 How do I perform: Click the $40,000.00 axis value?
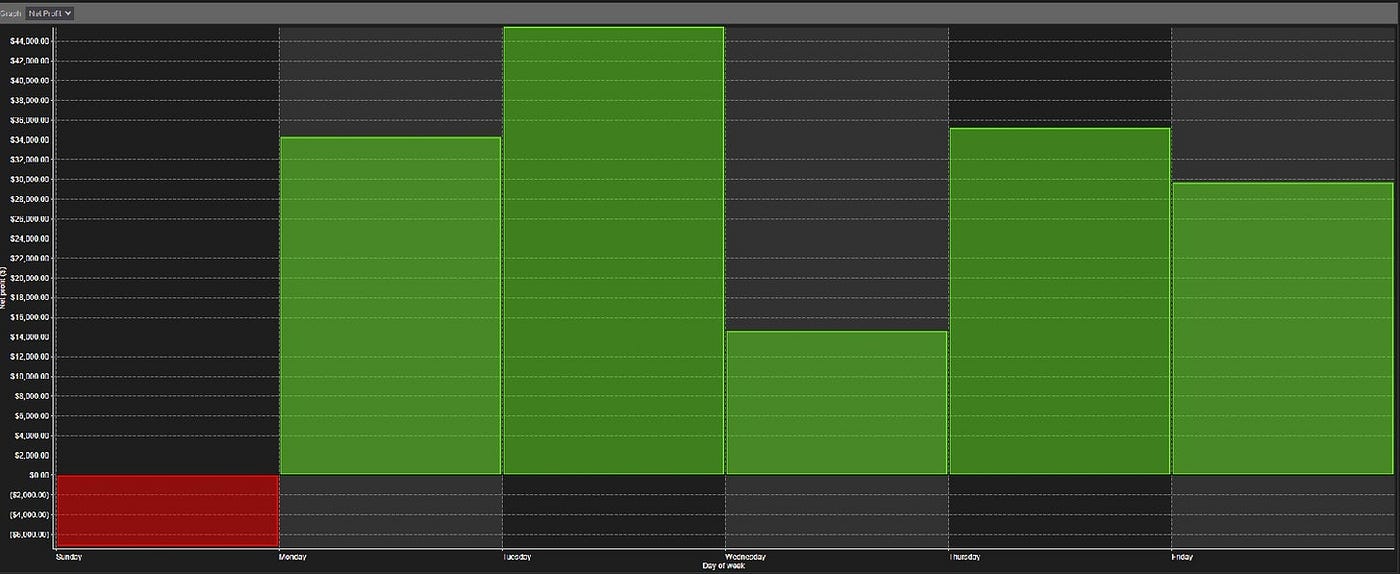(x=31, y=80)
